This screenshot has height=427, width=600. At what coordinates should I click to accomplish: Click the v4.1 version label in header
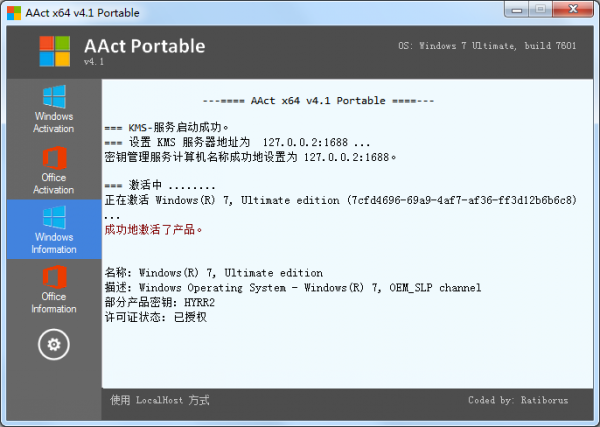[94, 62]
